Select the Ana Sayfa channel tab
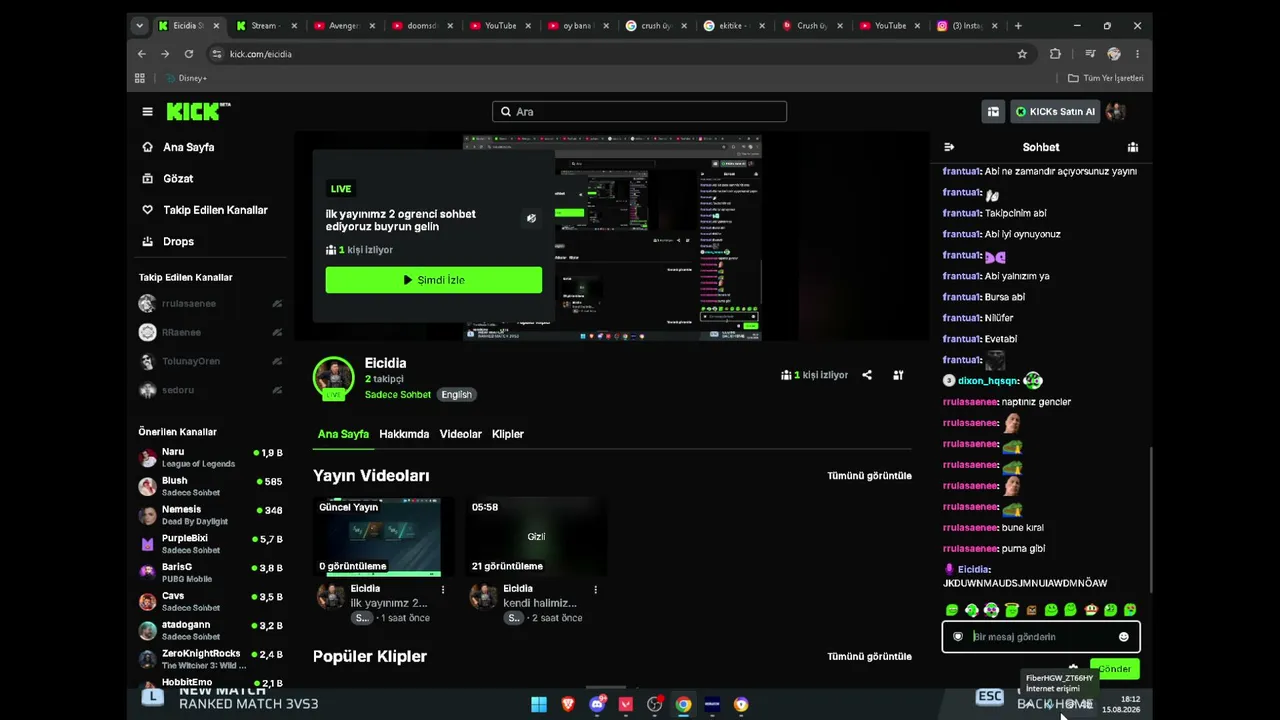The height and width of the screenshot is (720, 1280). (343, 434)
